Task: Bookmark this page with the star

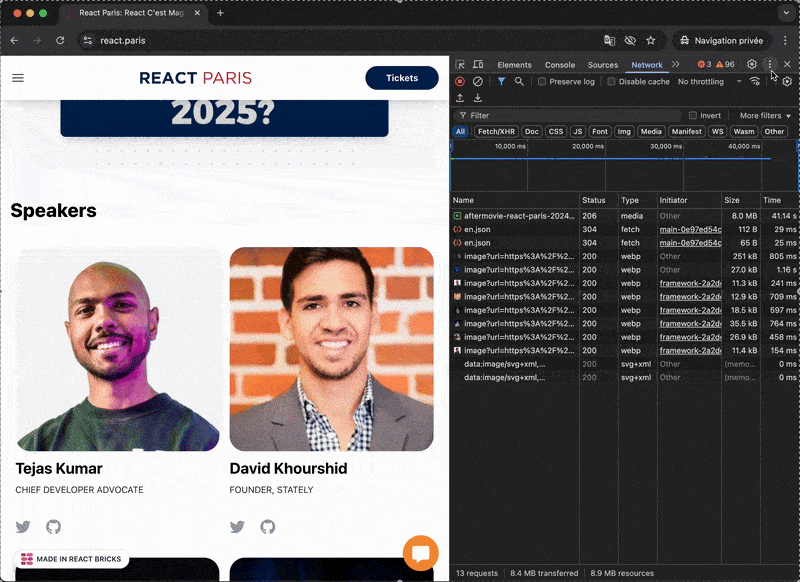Action: (651, 40)
